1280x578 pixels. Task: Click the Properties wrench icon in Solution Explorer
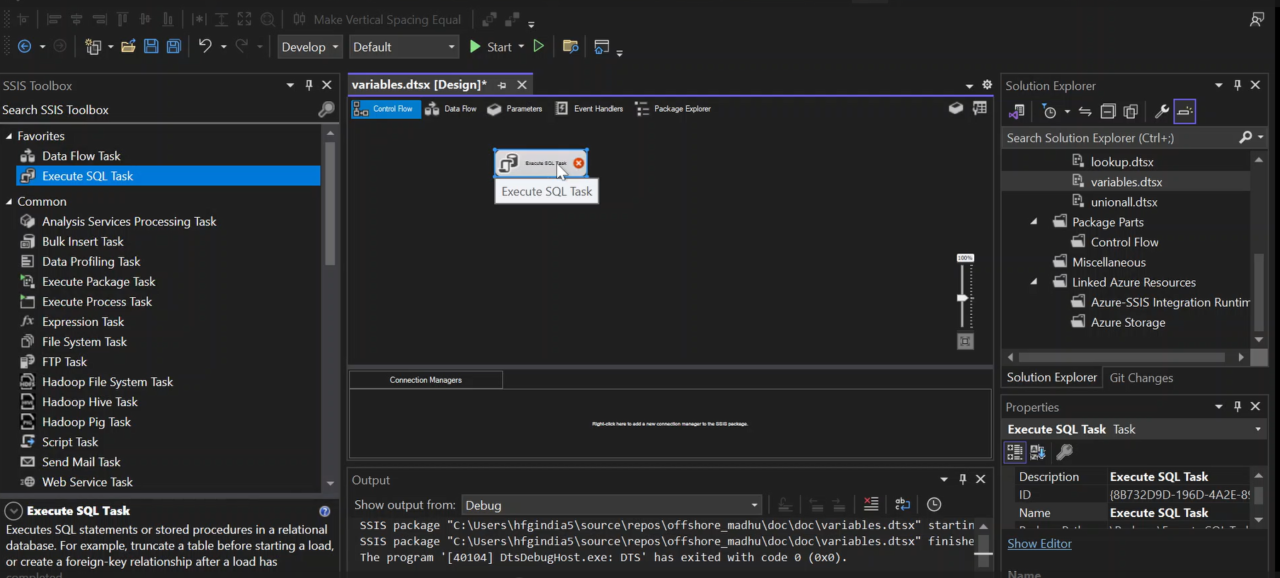1161,112
